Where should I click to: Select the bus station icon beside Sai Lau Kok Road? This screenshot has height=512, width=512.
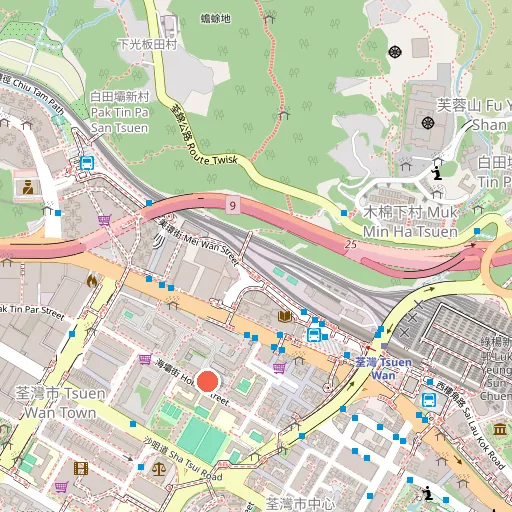click(x=429, y=400)
